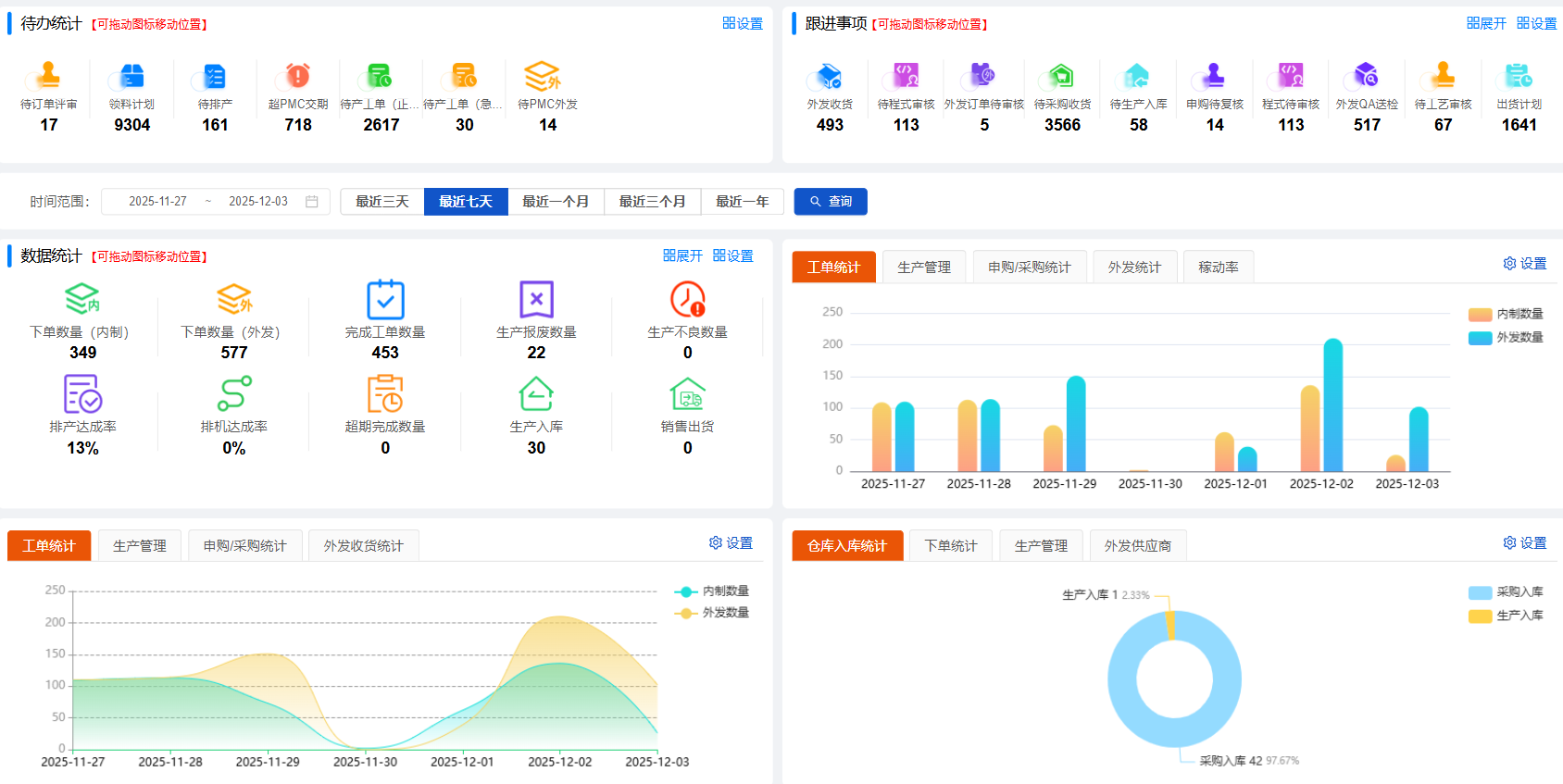This screenshot has height=784, width=1563.
Task: Open the 外发QA送检 cube icon
Action: click(x=1367, y=75)
